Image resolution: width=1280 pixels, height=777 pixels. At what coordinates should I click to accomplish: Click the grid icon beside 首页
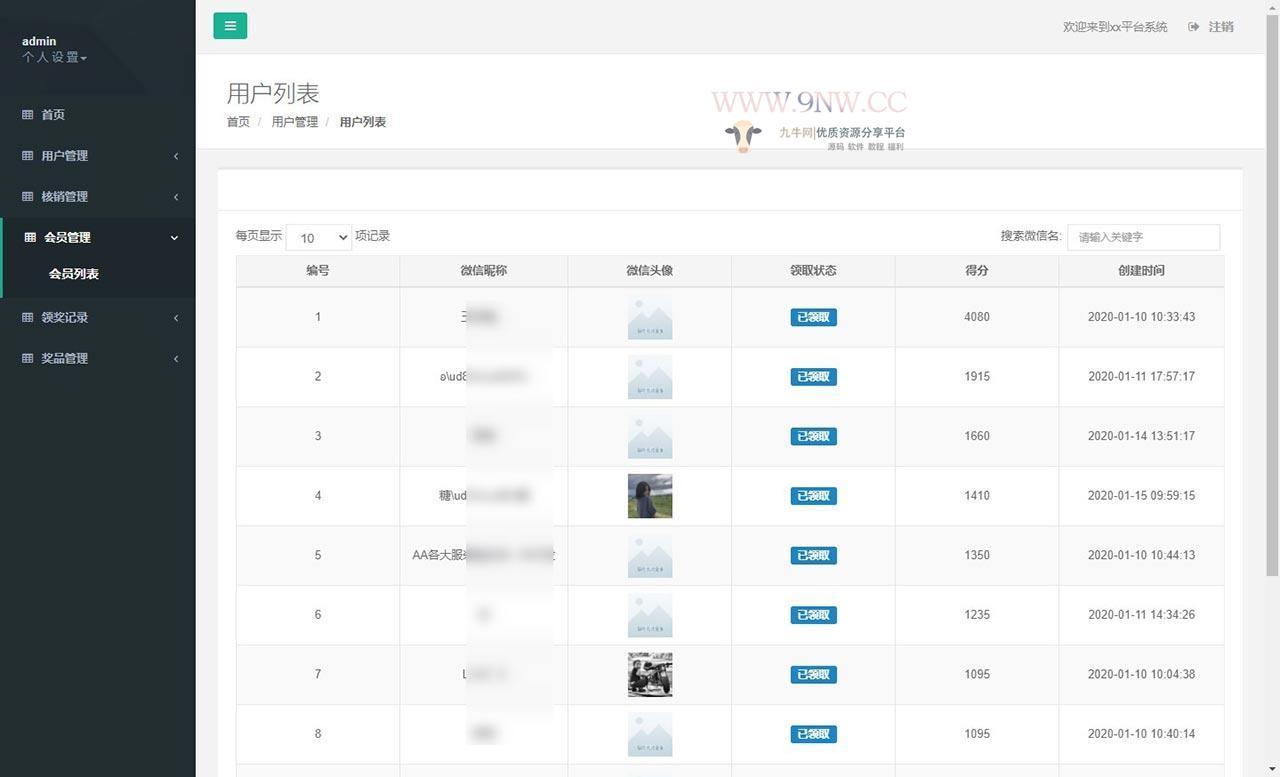(x=27, y=115)
